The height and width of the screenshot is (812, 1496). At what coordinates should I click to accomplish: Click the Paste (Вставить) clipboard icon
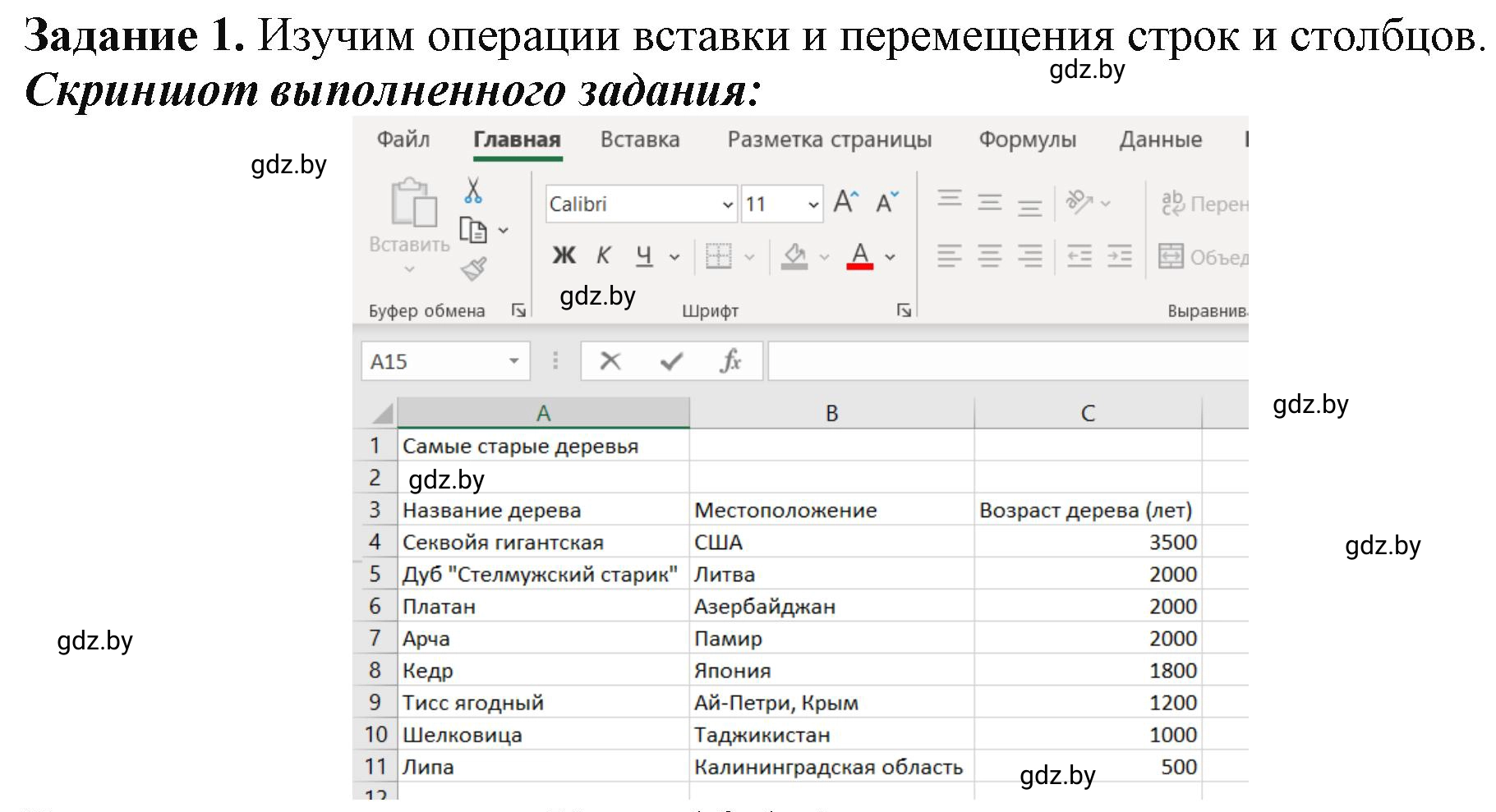(x=413, y=202)
